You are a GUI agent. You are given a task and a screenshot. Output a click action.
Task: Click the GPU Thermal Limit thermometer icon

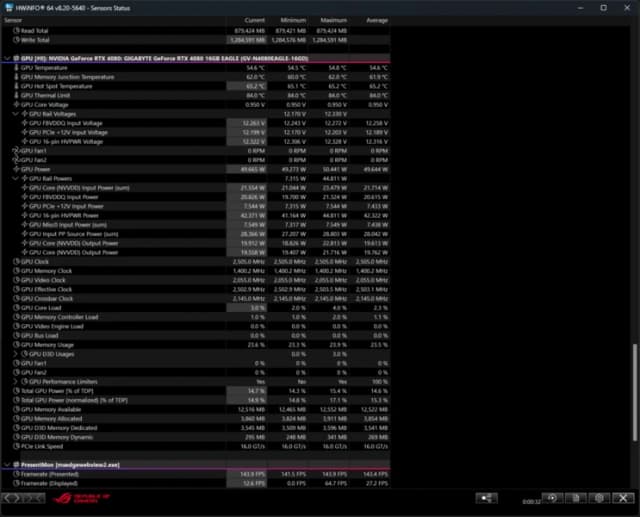tap(16, 95)
